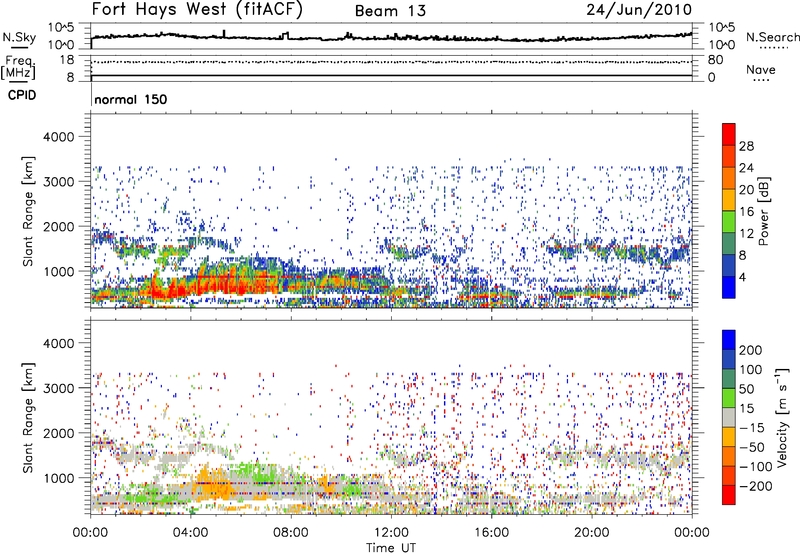Click the date '24/Jun/2010'

pyautogui.click(x=639, y=10)
